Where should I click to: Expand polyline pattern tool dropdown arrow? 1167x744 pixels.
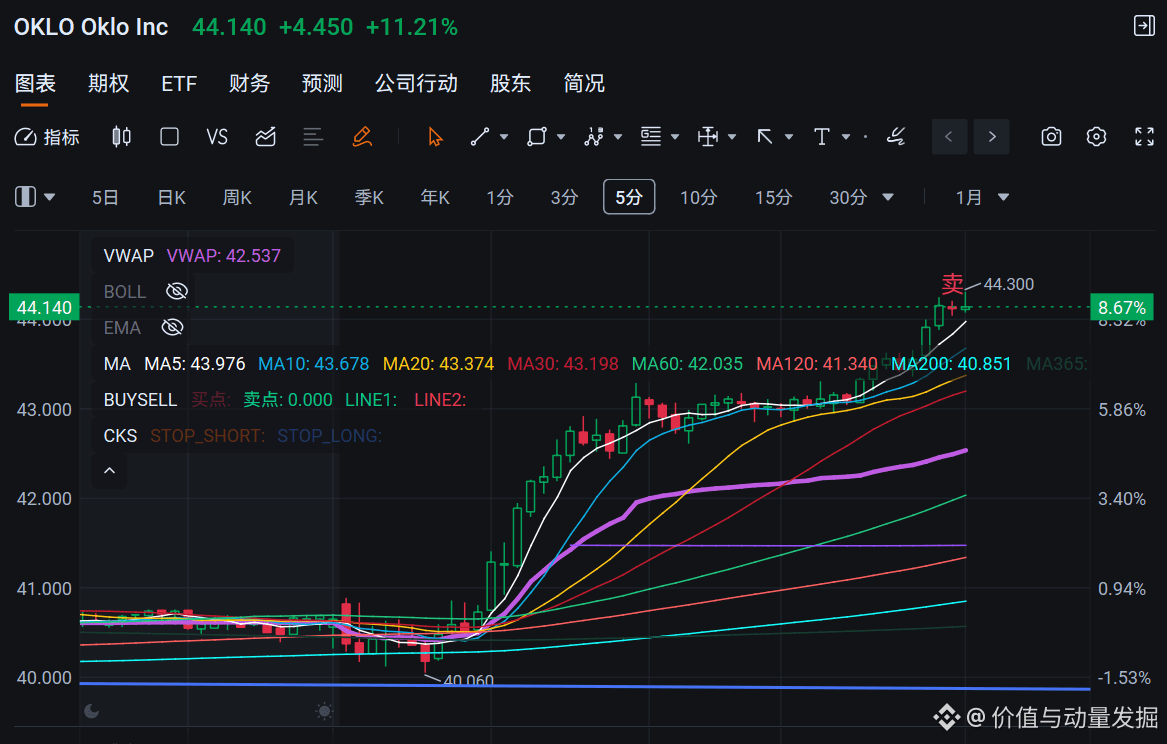[x=618, y=137]
